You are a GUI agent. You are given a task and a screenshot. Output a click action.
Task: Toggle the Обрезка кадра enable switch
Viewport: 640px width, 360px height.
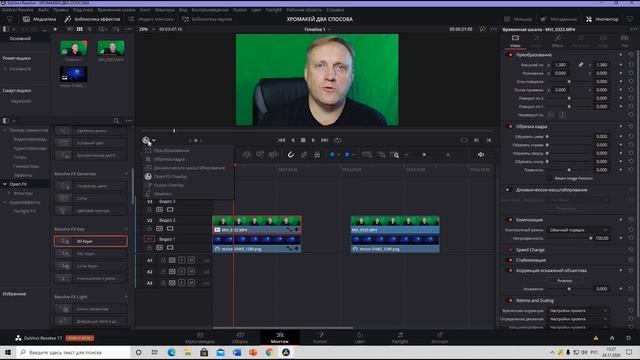510,127
